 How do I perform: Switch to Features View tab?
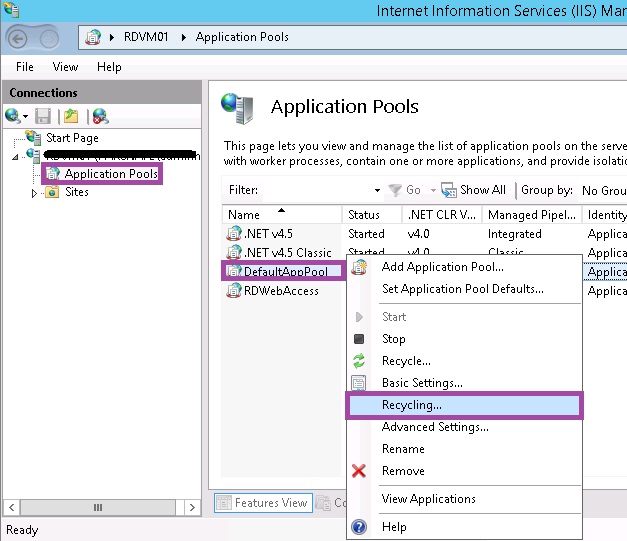(263, 503)
